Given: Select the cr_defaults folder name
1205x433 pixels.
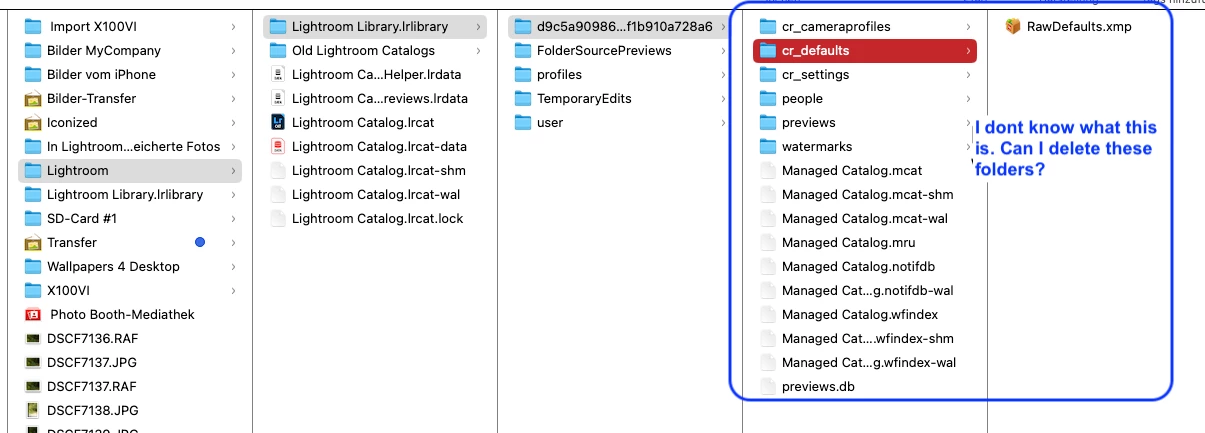Looking at the screenshot, I should pyautogui.click(x=816, y=50).
